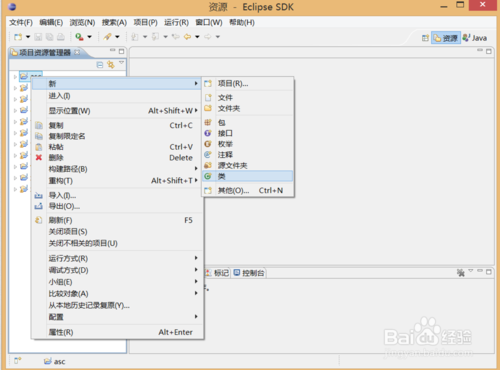The height and width of the screenshot is (370, 500).
Task: Select 进入(I) in the context menu
Action: point(117,96)
